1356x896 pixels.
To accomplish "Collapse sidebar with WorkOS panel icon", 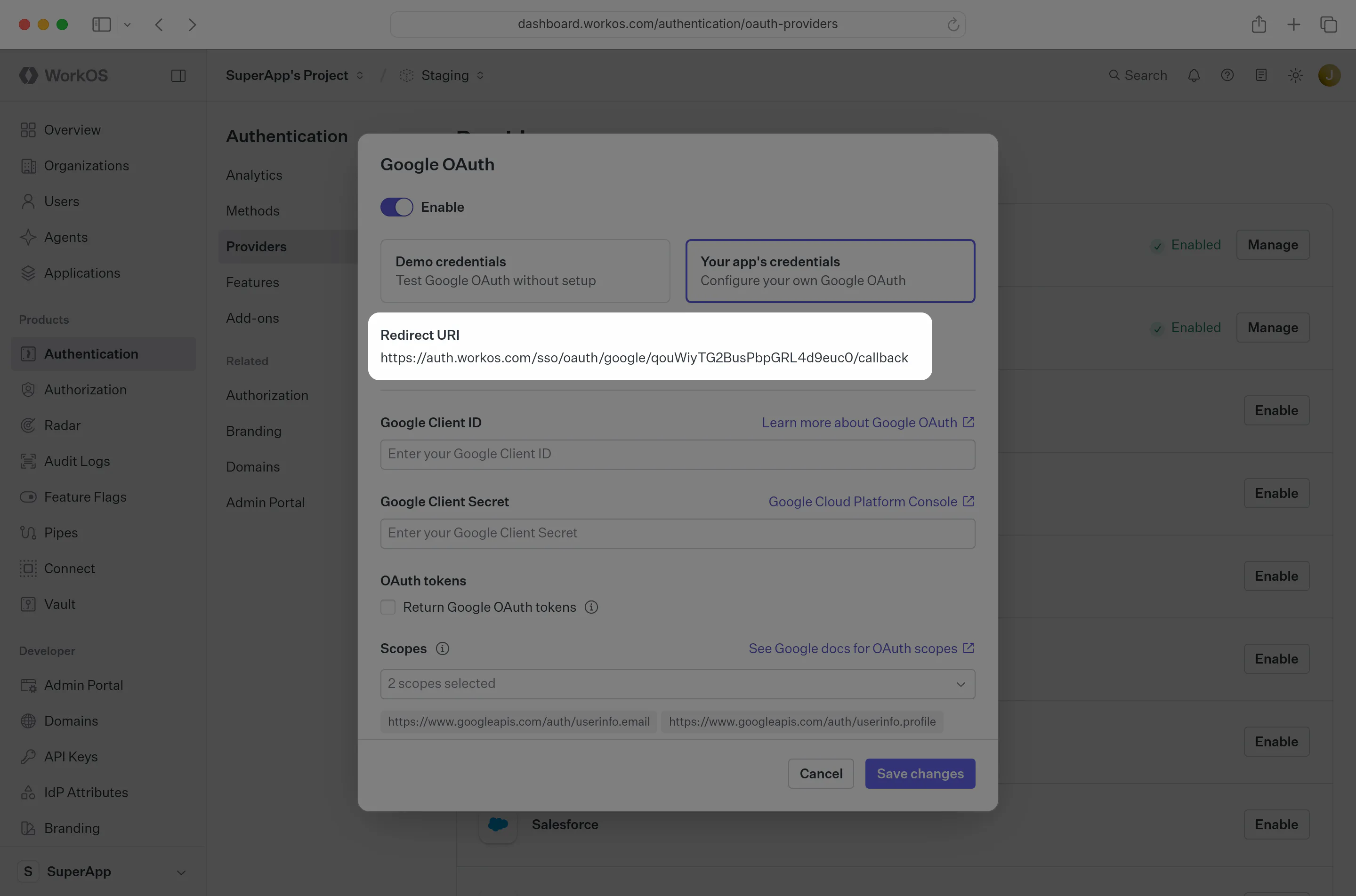I will point(178,75).
